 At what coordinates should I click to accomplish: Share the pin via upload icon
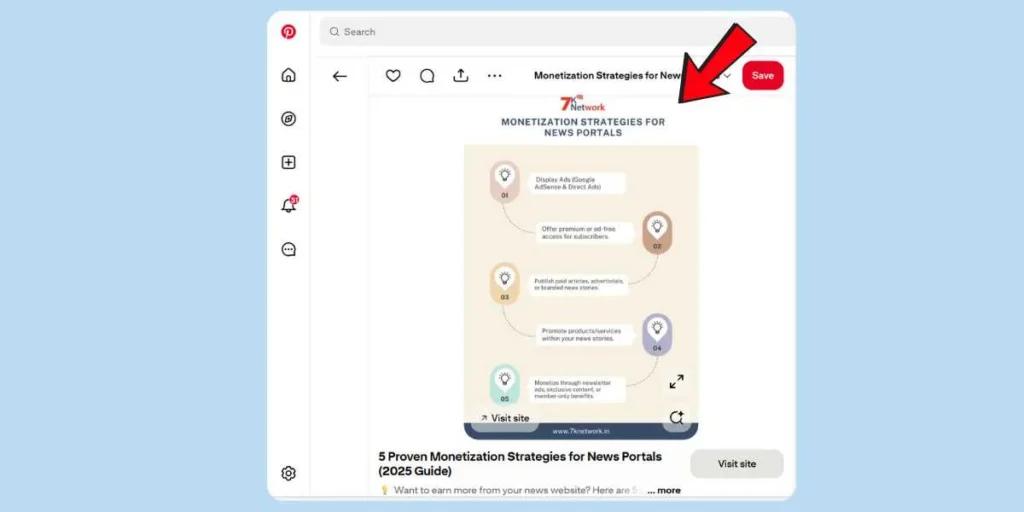tap(460, 76)
